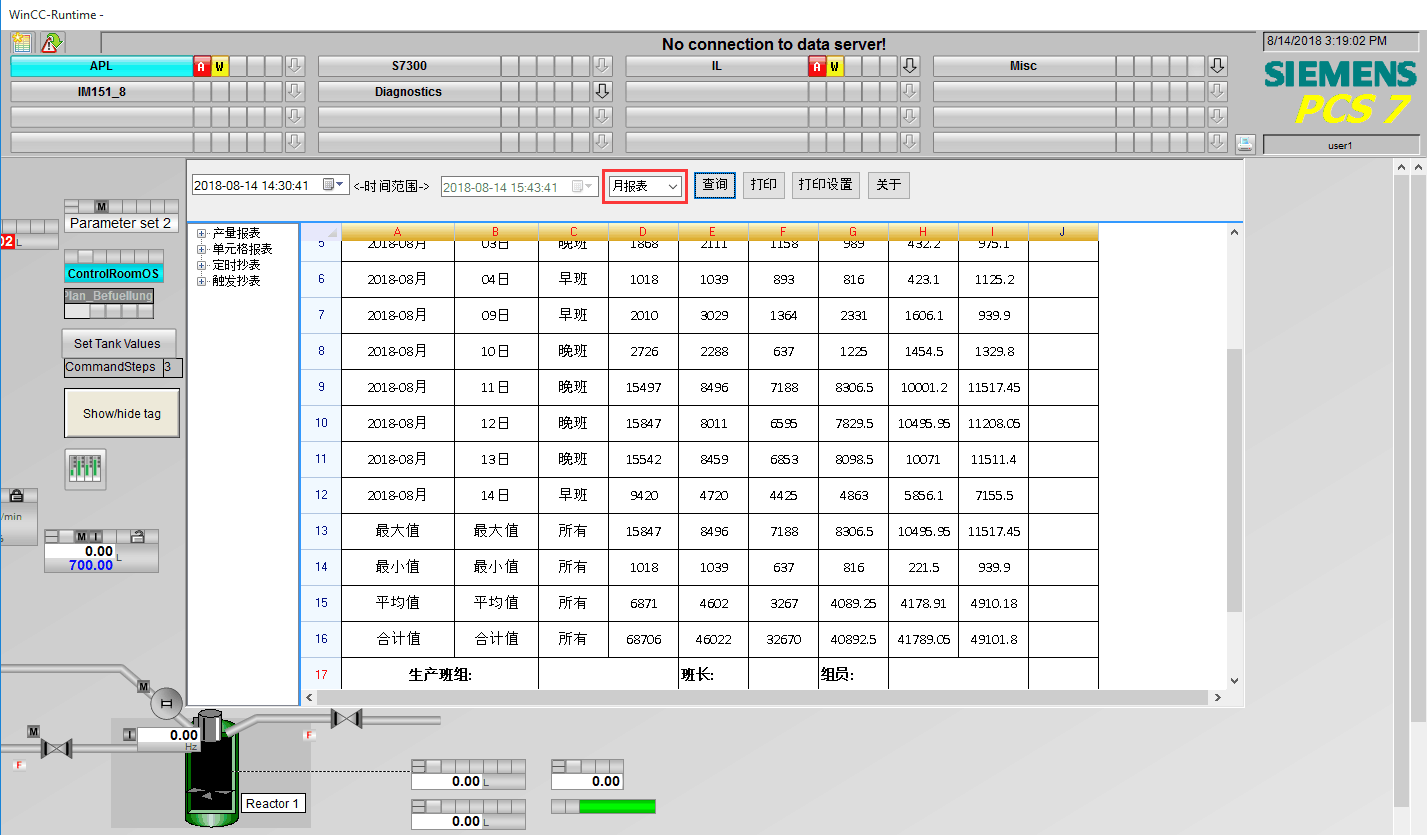The height and width of the screenshot is (835, 1427).
Task: Click the alarm acknowledge warning-triangle icon
Action: point(52,42)
